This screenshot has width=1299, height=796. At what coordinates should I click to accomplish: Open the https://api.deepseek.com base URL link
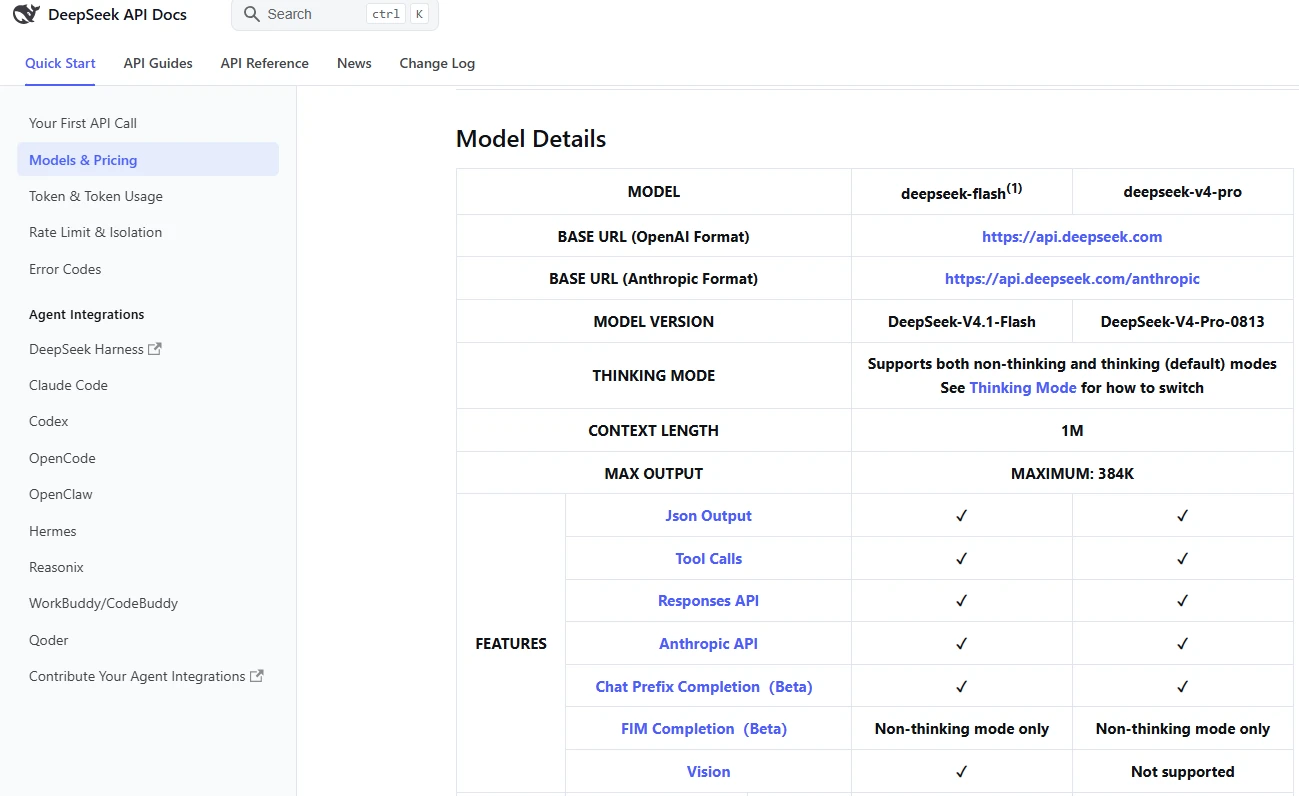point(1072,237)
